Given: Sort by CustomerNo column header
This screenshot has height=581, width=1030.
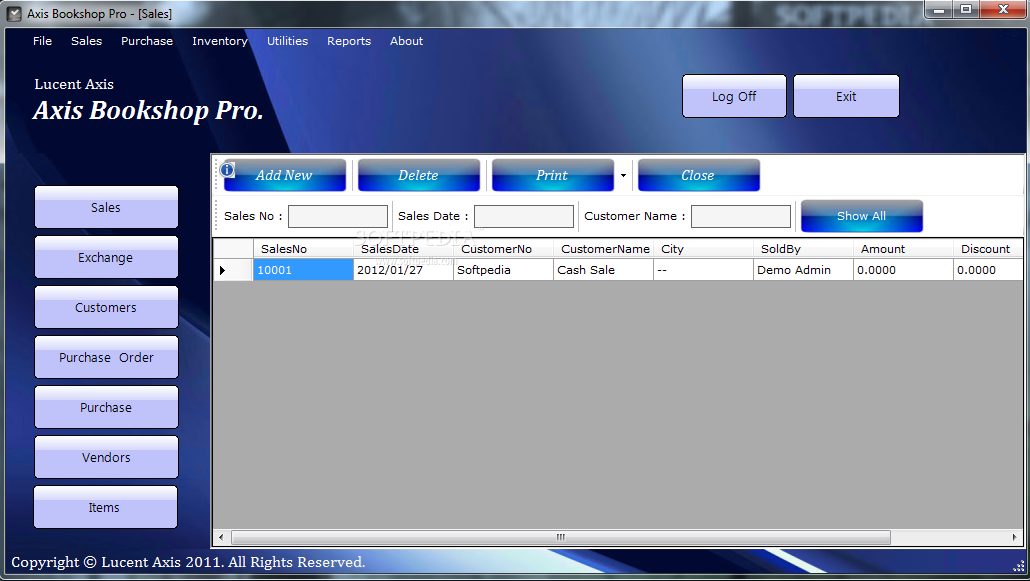Looking at the screenshot, I should [503, 248].
